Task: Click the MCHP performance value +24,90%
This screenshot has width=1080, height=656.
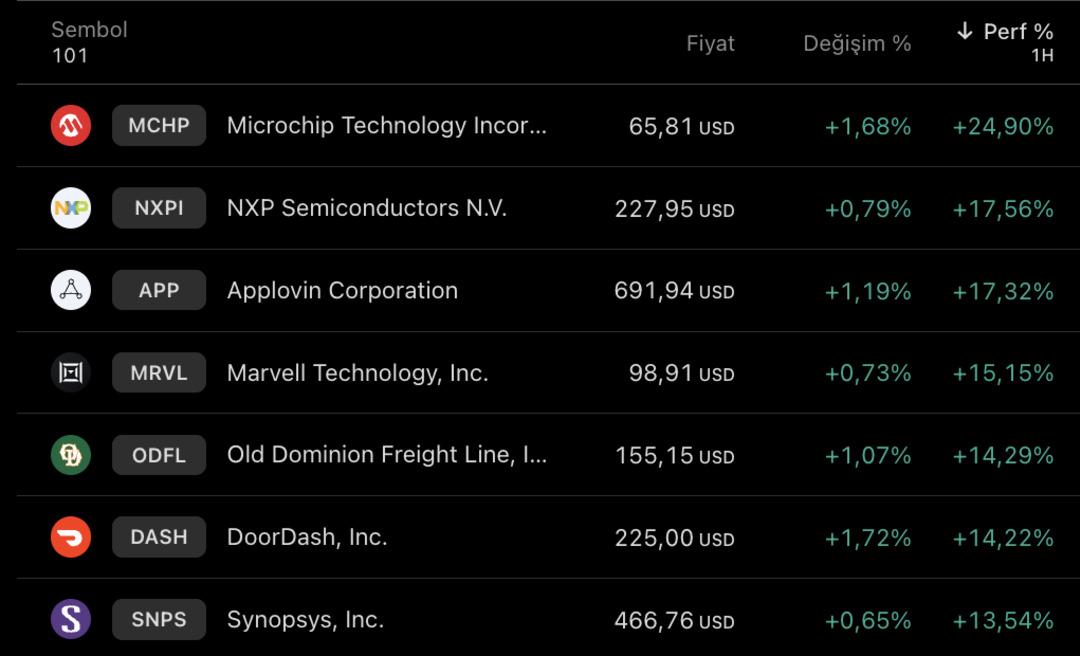Action: tap(1003, 127)
